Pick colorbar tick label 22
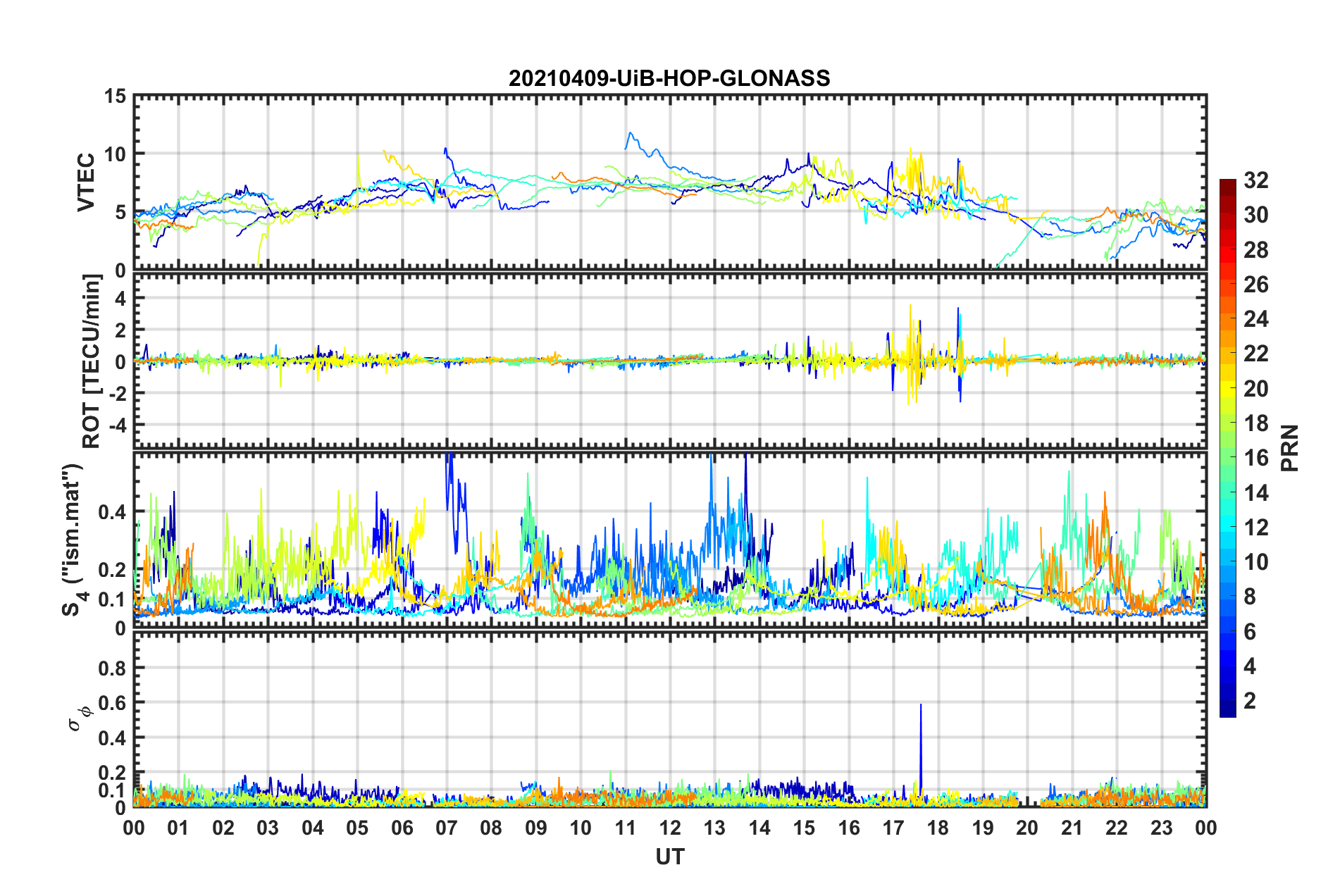The width and height of the screenshot is (1340, 896). (1255, 354)
